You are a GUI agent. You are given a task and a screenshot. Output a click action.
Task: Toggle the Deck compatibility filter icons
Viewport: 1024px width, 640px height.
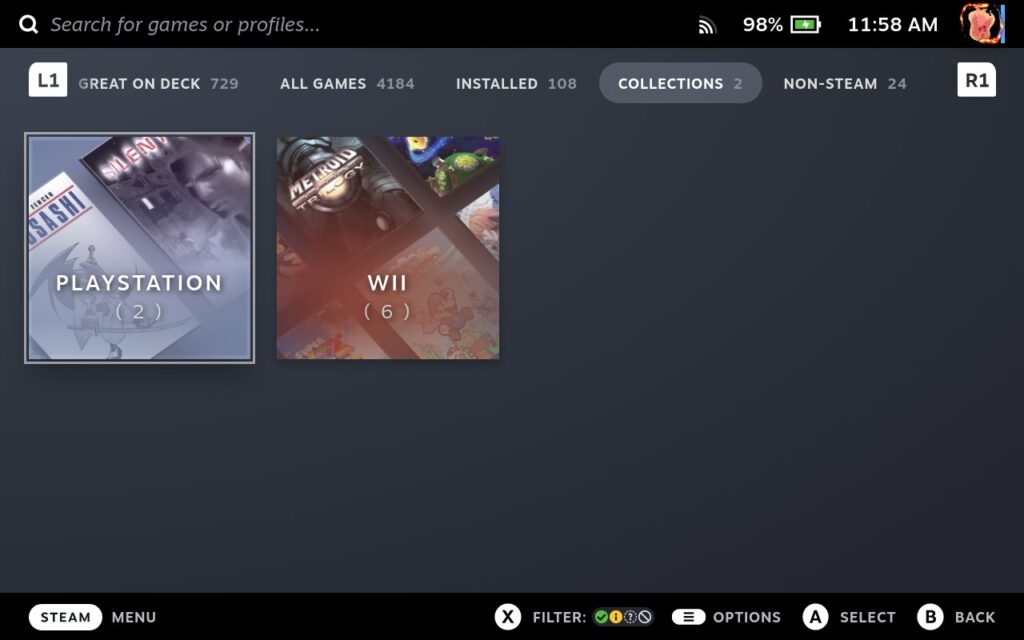click(x=623, y=617)
